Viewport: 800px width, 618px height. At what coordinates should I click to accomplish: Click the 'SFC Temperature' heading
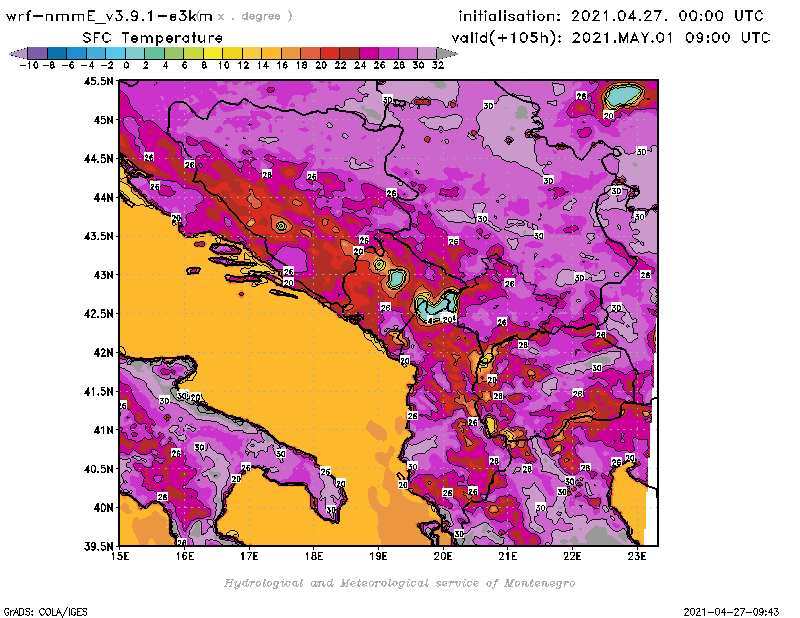pyautogui.click(x=153, y=38)
